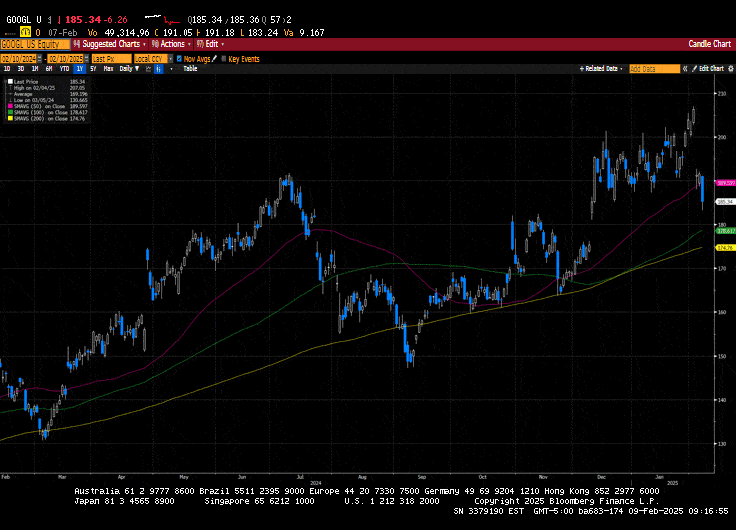736x530 pixels.
Task: Open the Suggested Charts menu
Action: click(x=112, y=44)
